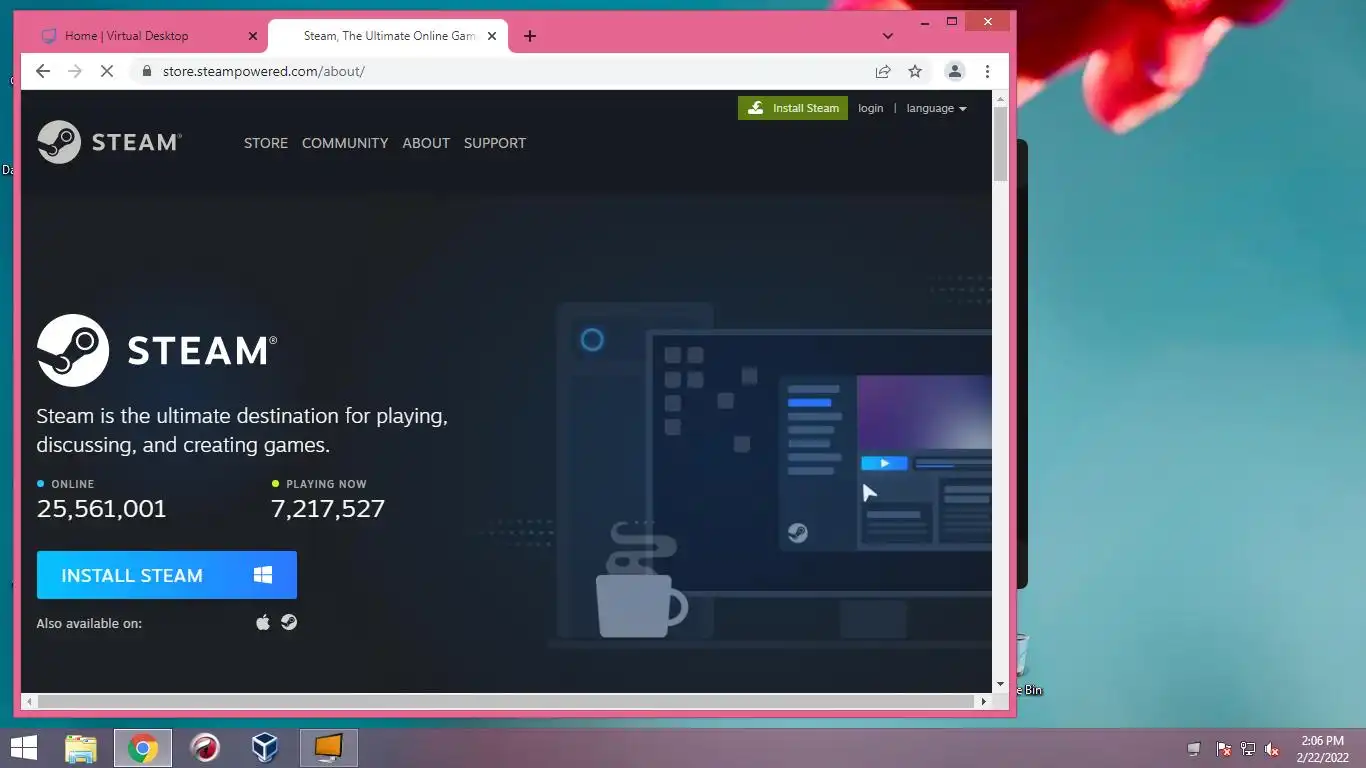Viewport: 1366px width, 768px height.
Task: Click the taskbar clock and date
Action: [x=1323, y=749]
